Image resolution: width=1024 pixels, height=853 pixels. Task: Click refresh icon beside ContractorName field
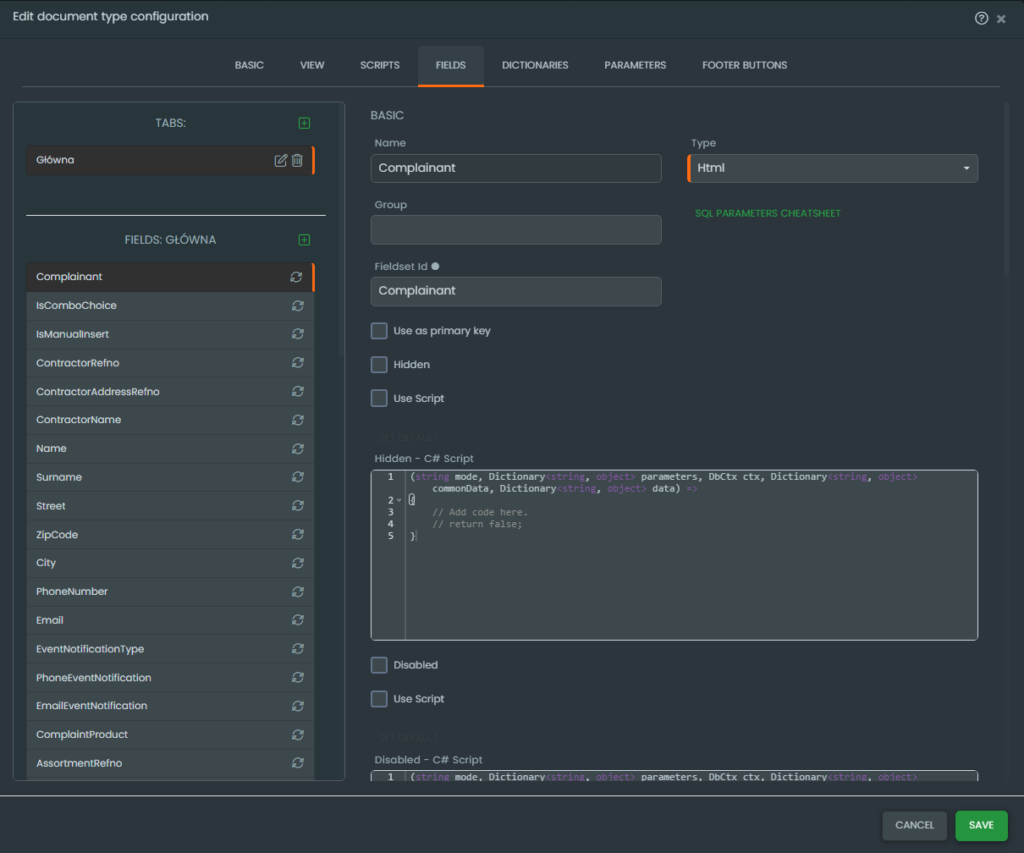(297, 420)
